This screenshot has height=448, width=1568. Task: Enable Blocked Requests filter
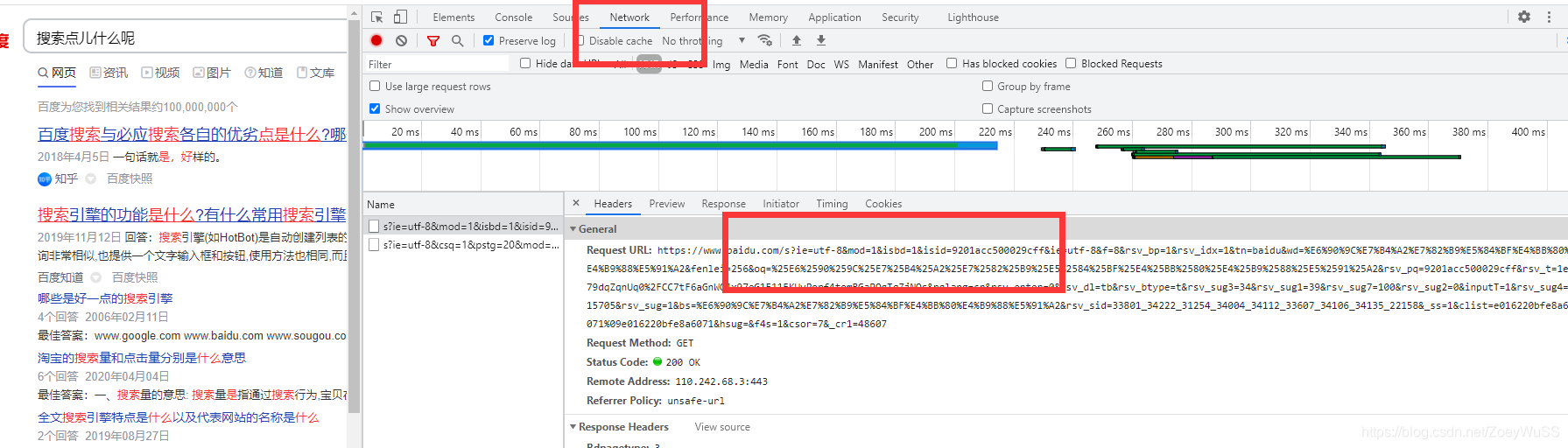[1071, 63]
